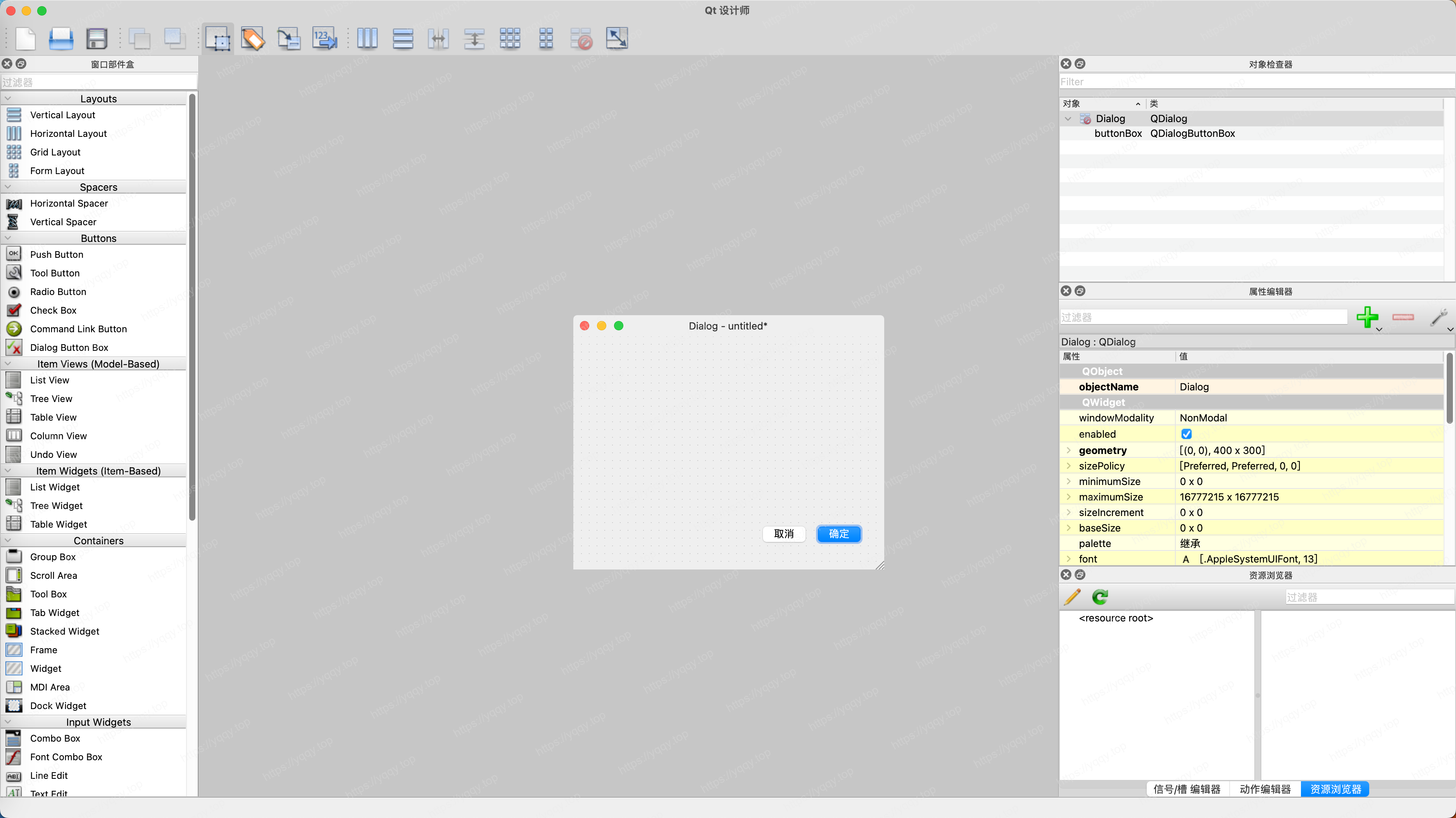The height and width of the screenshot is (818, 1456).
Task: Switch to 动作编辑器 tab
Action: coord(1265,789)
